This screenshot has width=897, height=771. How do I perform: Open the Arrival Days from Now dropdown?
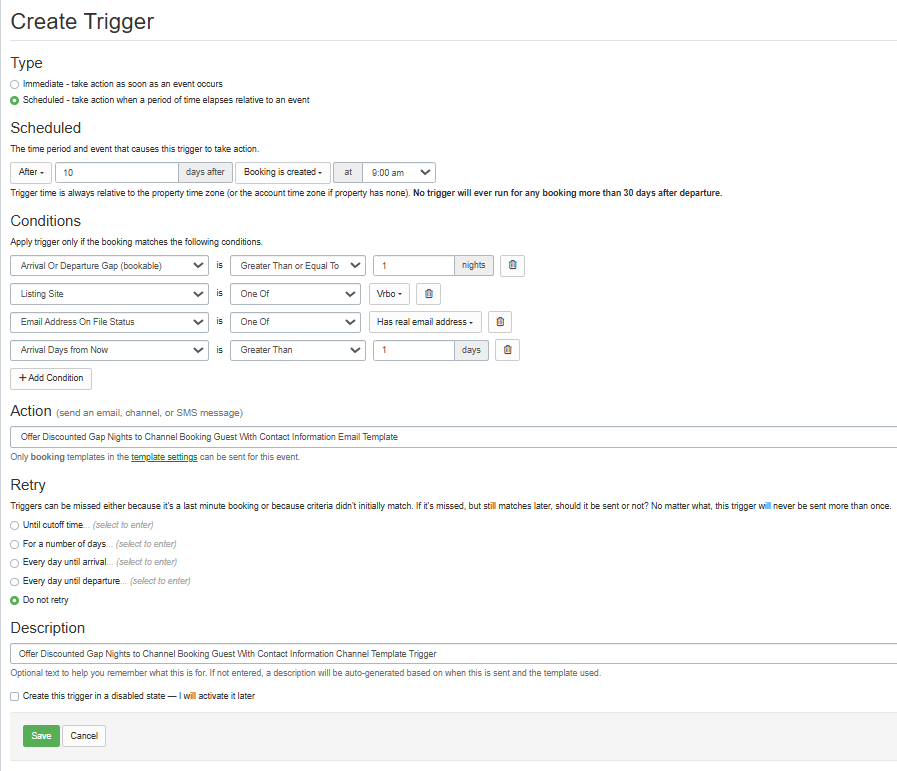(109, 350)
